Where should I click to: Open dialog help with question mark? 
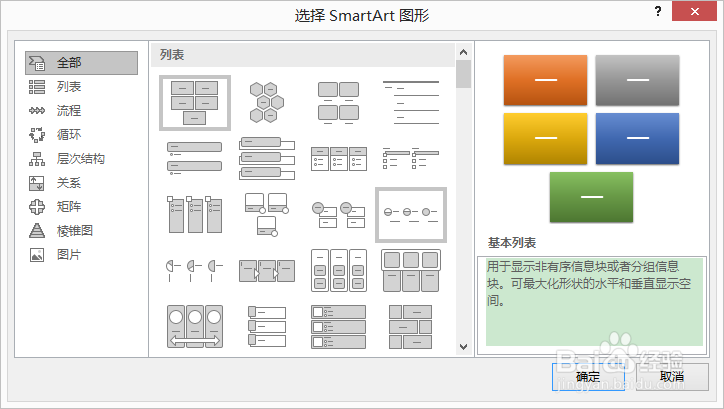[x=658, y=12]
